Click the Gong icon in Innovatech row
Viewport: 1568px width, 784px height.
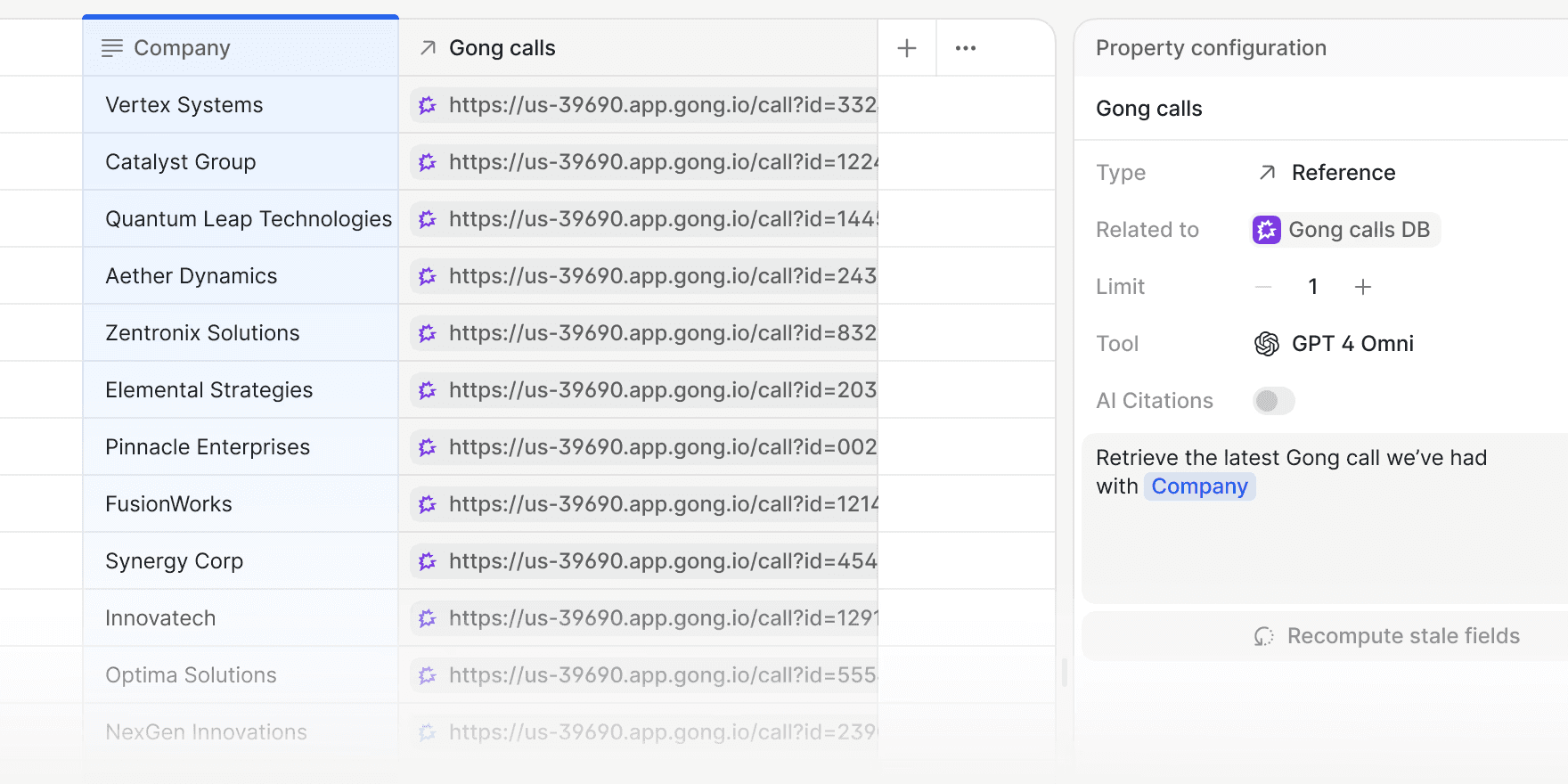coord(428,618)
